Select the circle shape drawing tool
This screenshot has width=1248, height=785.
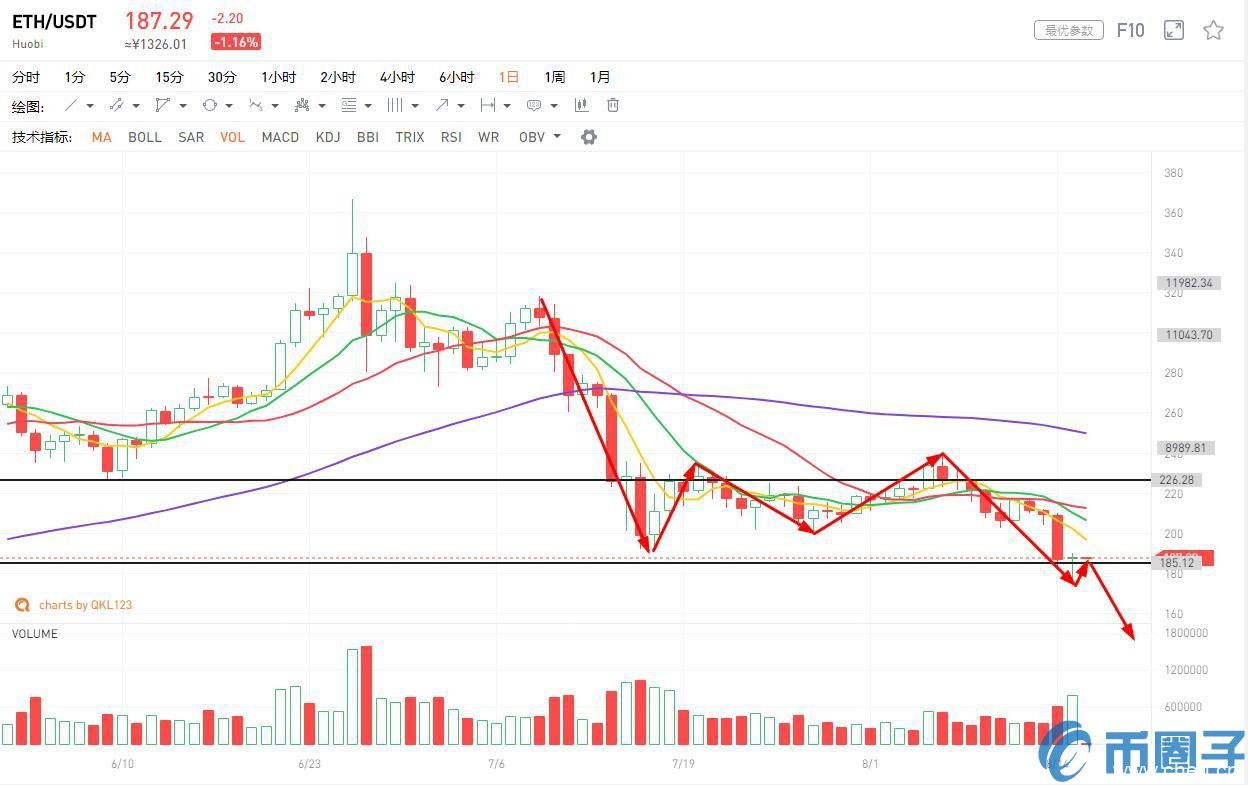[x=210, y=105]
